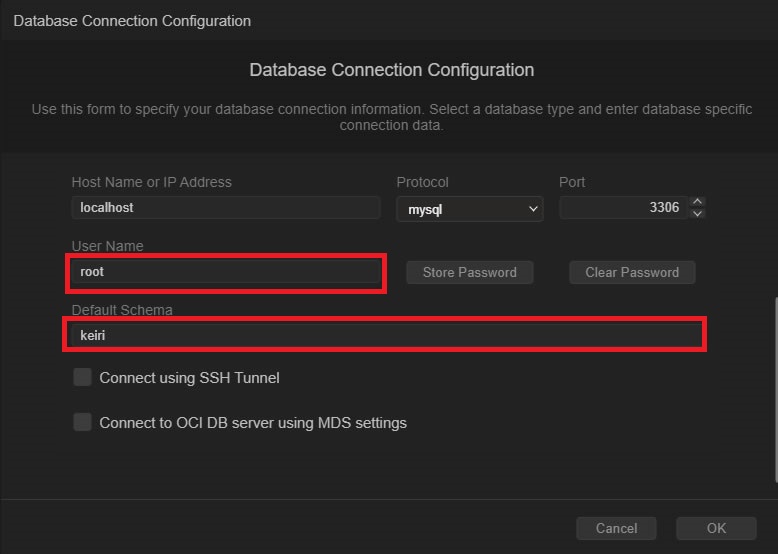Click the Host Name or IP Address field

225,208
